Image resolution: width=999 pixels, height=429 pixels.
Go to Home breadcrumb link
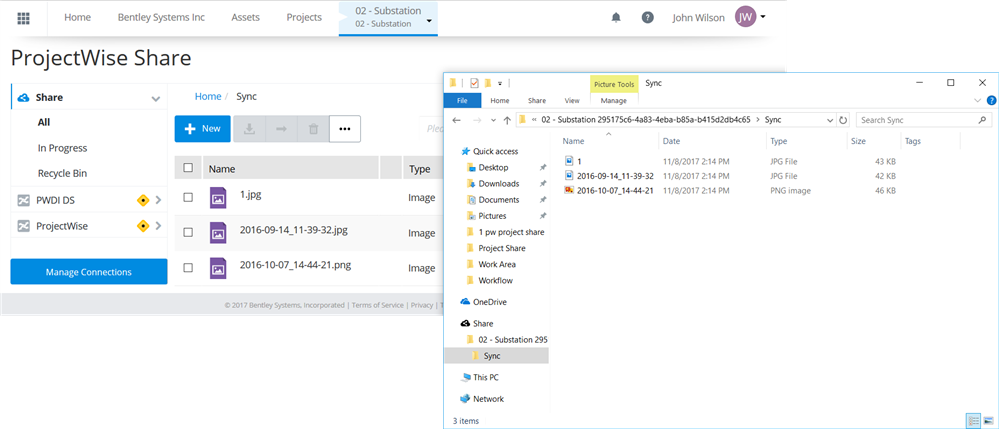[208, 97]
